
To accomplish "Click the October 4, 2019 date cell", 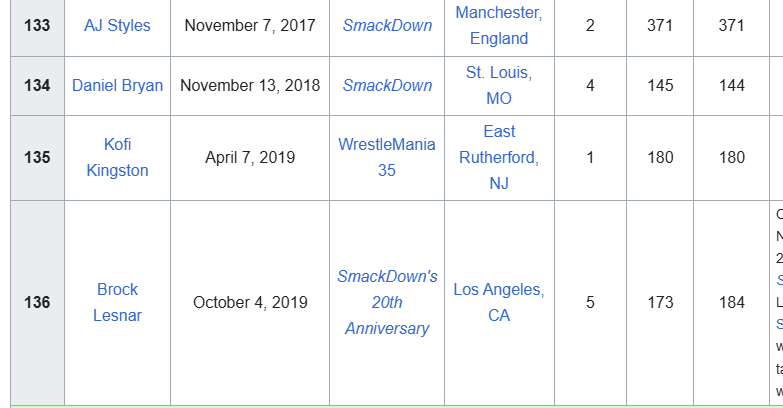I will point(250,302).
